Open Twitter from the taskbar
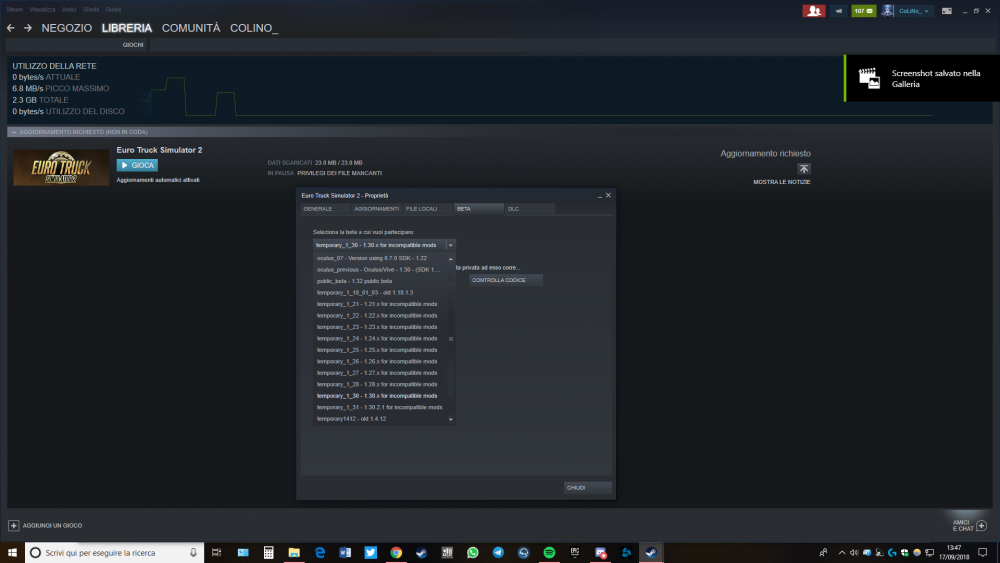The height and width of the screenshot is (563, 1000). [x=371, y=553]
